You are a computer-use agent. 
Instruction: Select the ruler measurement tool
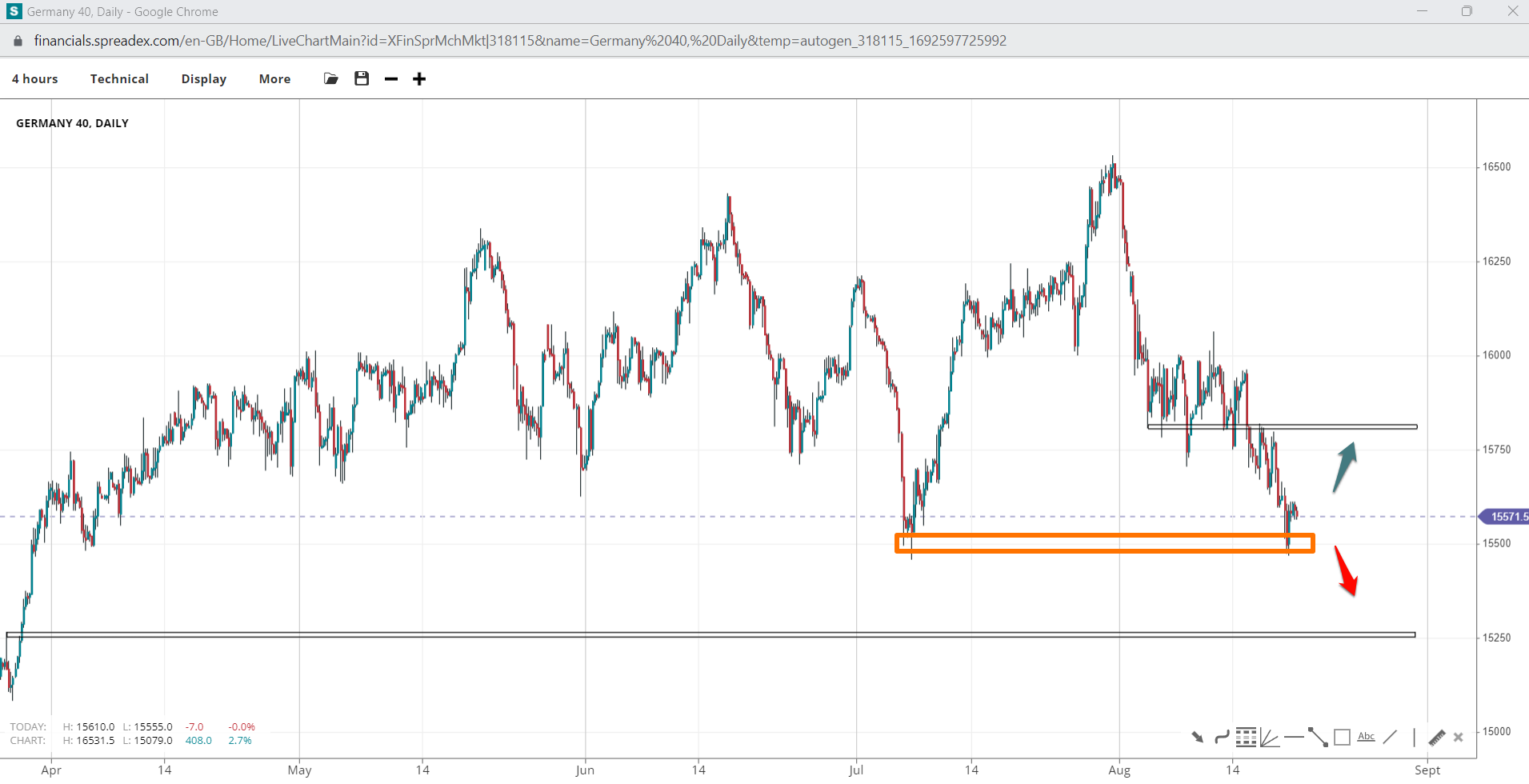point(1437,737)
